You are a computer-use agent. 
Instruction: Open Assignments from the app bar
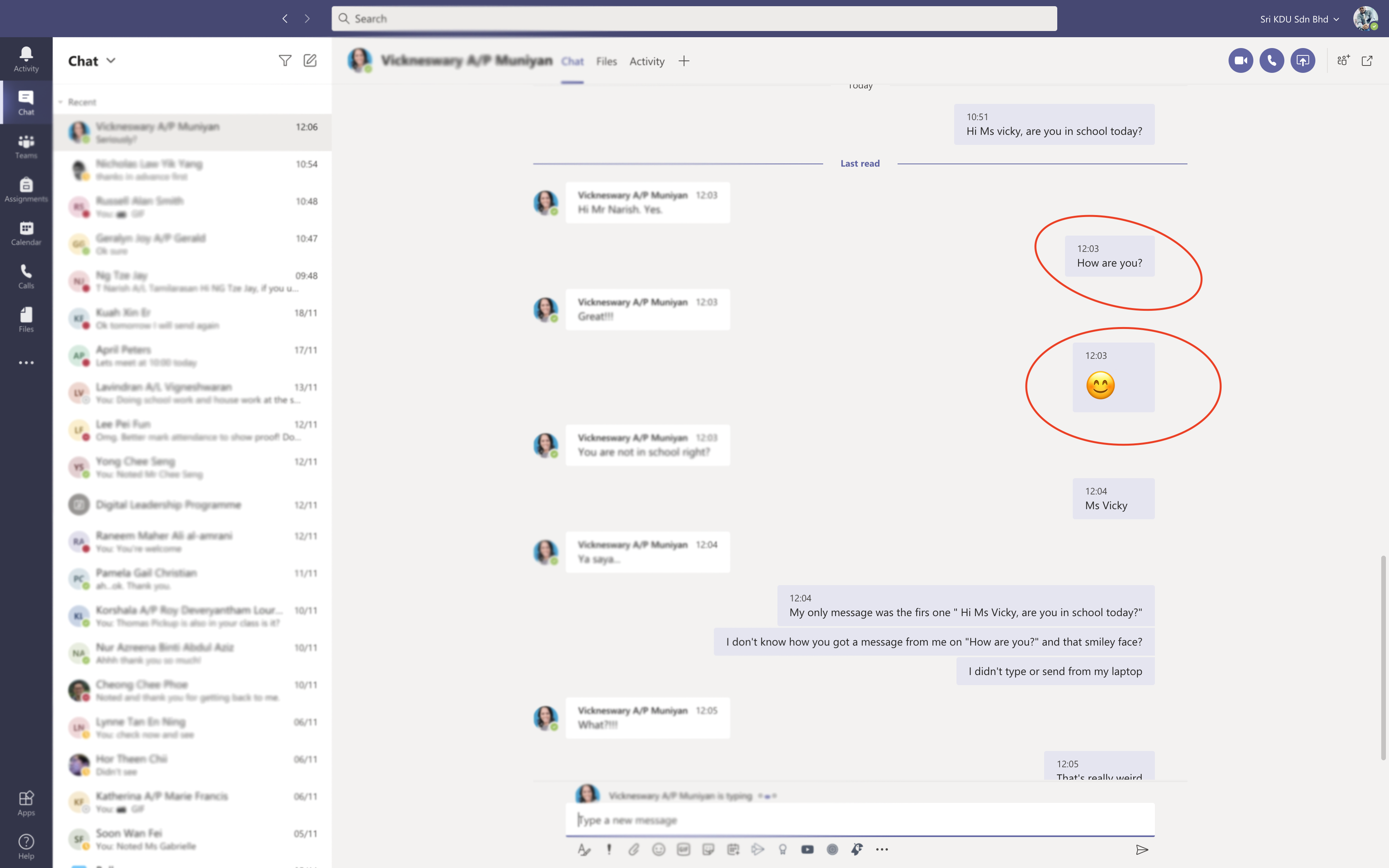26,190
